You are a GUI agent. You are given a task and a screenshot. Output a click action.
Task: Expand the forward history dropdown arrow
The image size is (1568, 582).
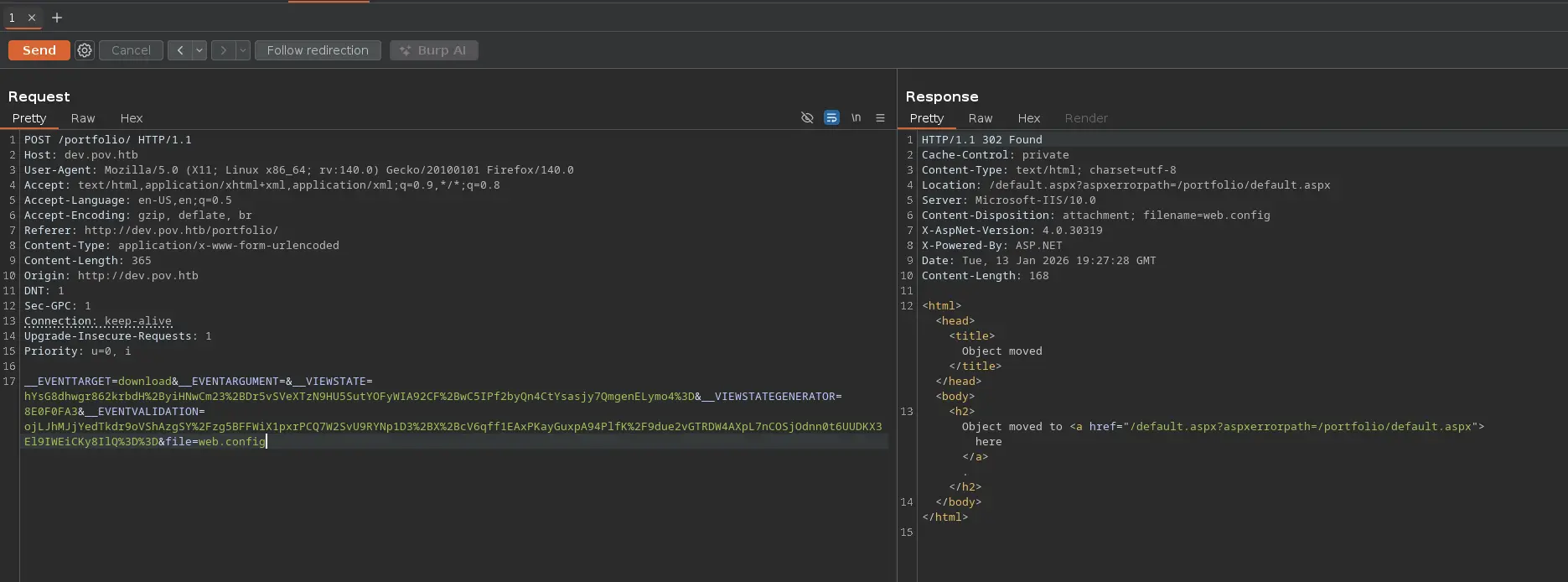point(243,50)
